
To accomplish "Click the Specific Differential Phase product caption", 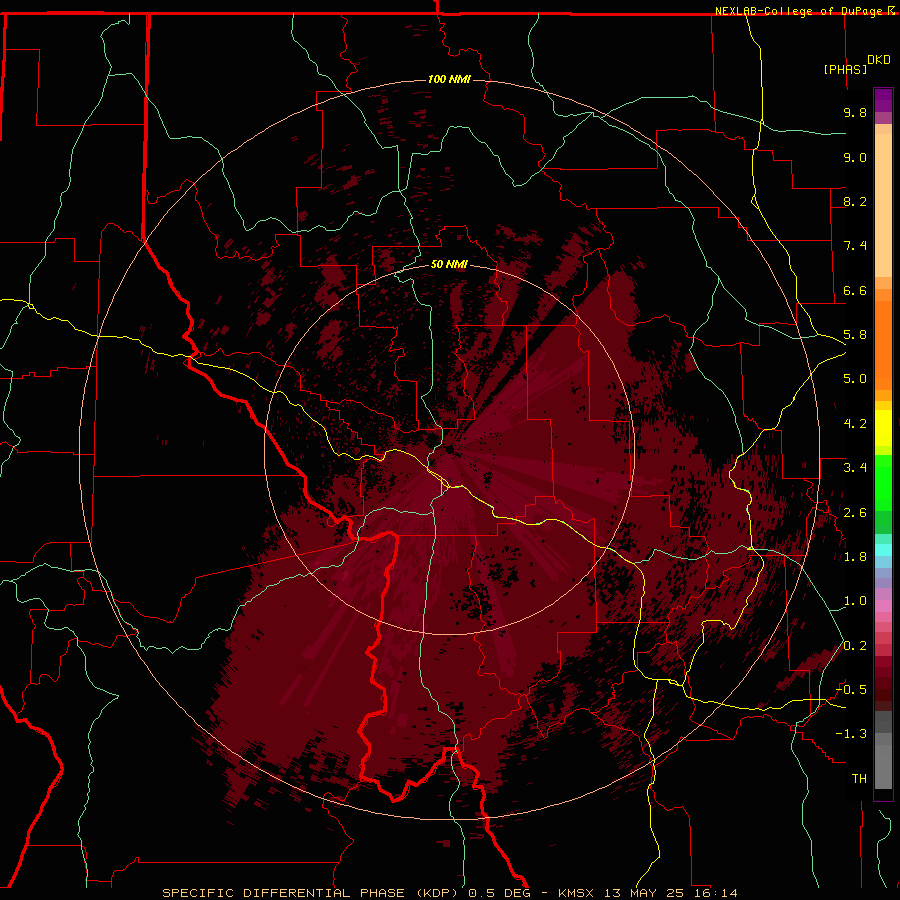I will click(x=313, y=893).
